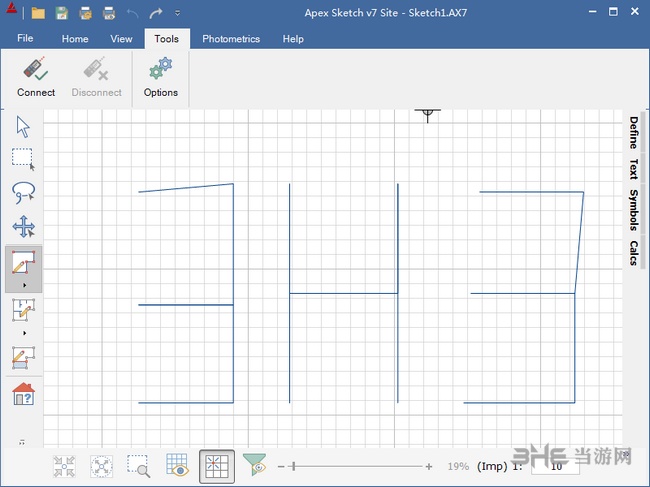Select the Tools ribbon tab
Screen dimensions: 650x487
click(x=167, y=39)
